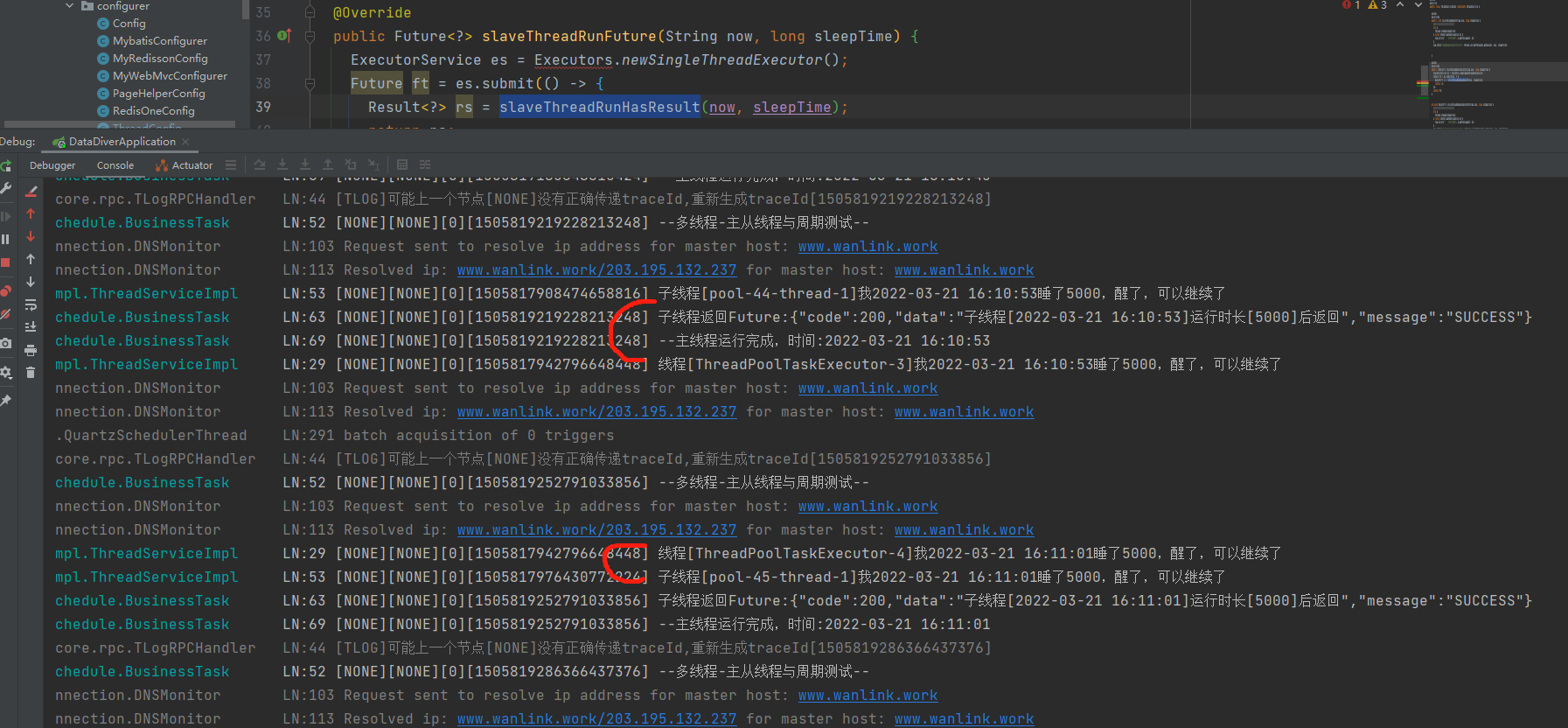Click the Evaluate Expression calculator icon
The width and height of the screenshot is (1568, 728).
click(x=402, y=164)
